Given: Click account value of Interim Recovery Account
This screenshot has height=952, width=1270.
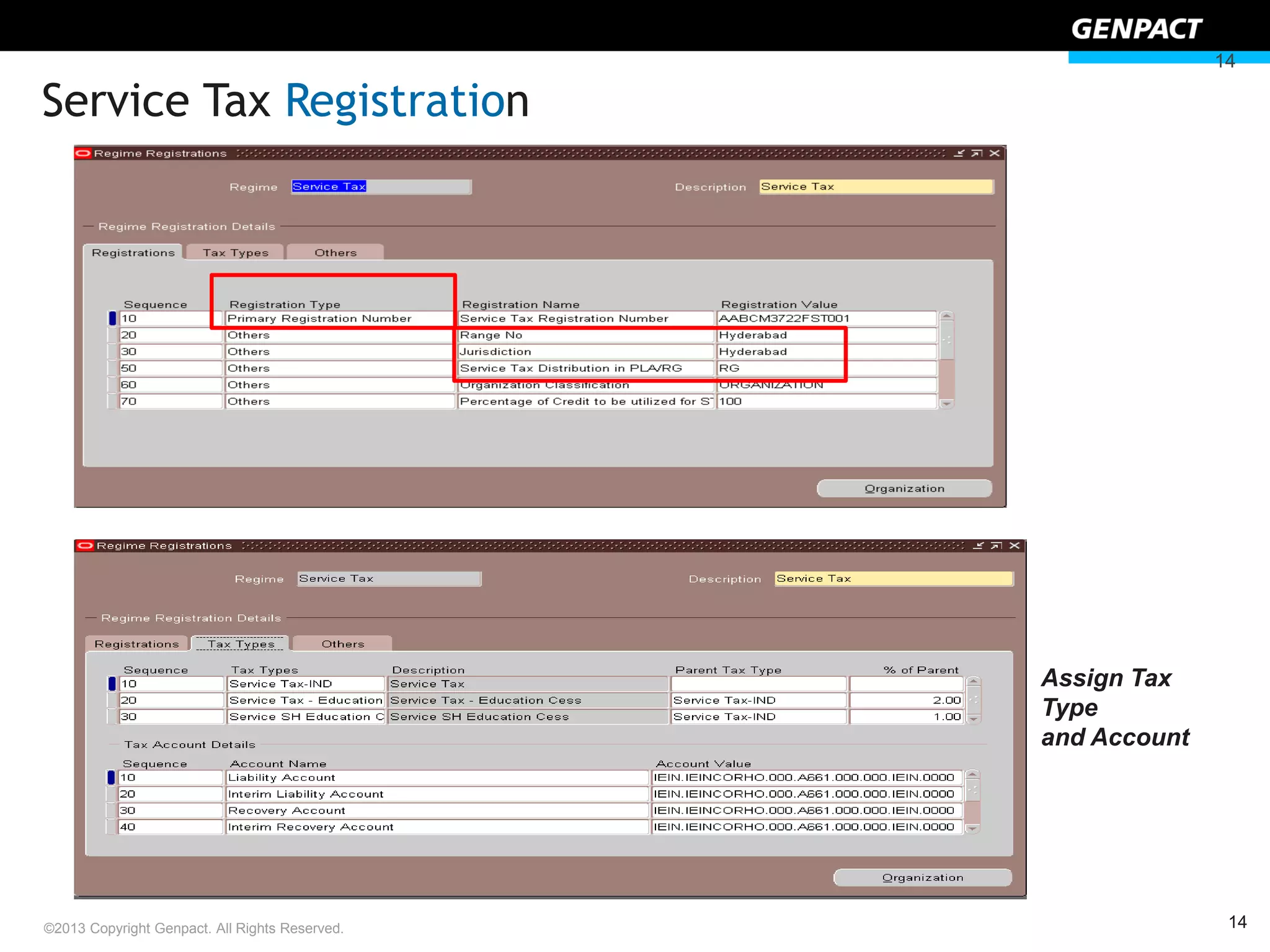Looking at the screenshot, I should tap(807, 827).
